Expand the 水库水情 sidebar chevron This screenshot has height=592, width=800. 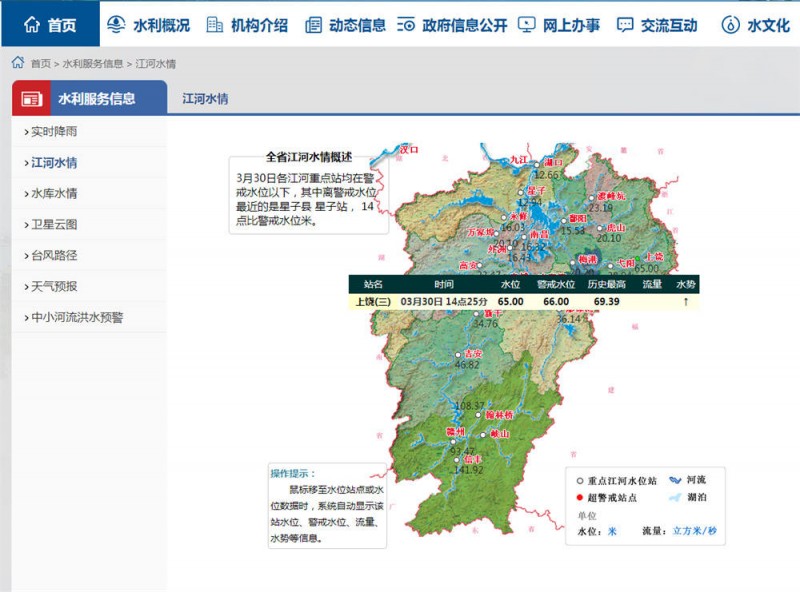pyautogui.click(x=27, y=192)
